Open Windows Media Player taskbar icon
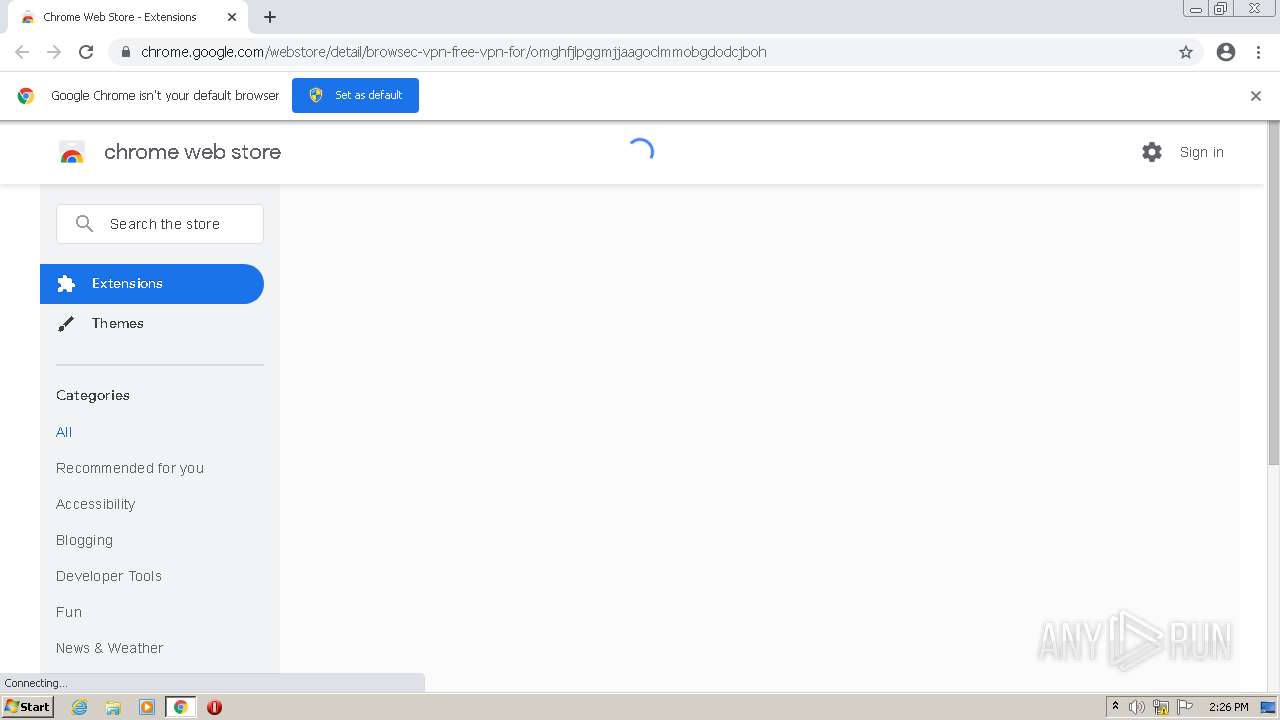The image size is (1280, 720). click(147, 707)
